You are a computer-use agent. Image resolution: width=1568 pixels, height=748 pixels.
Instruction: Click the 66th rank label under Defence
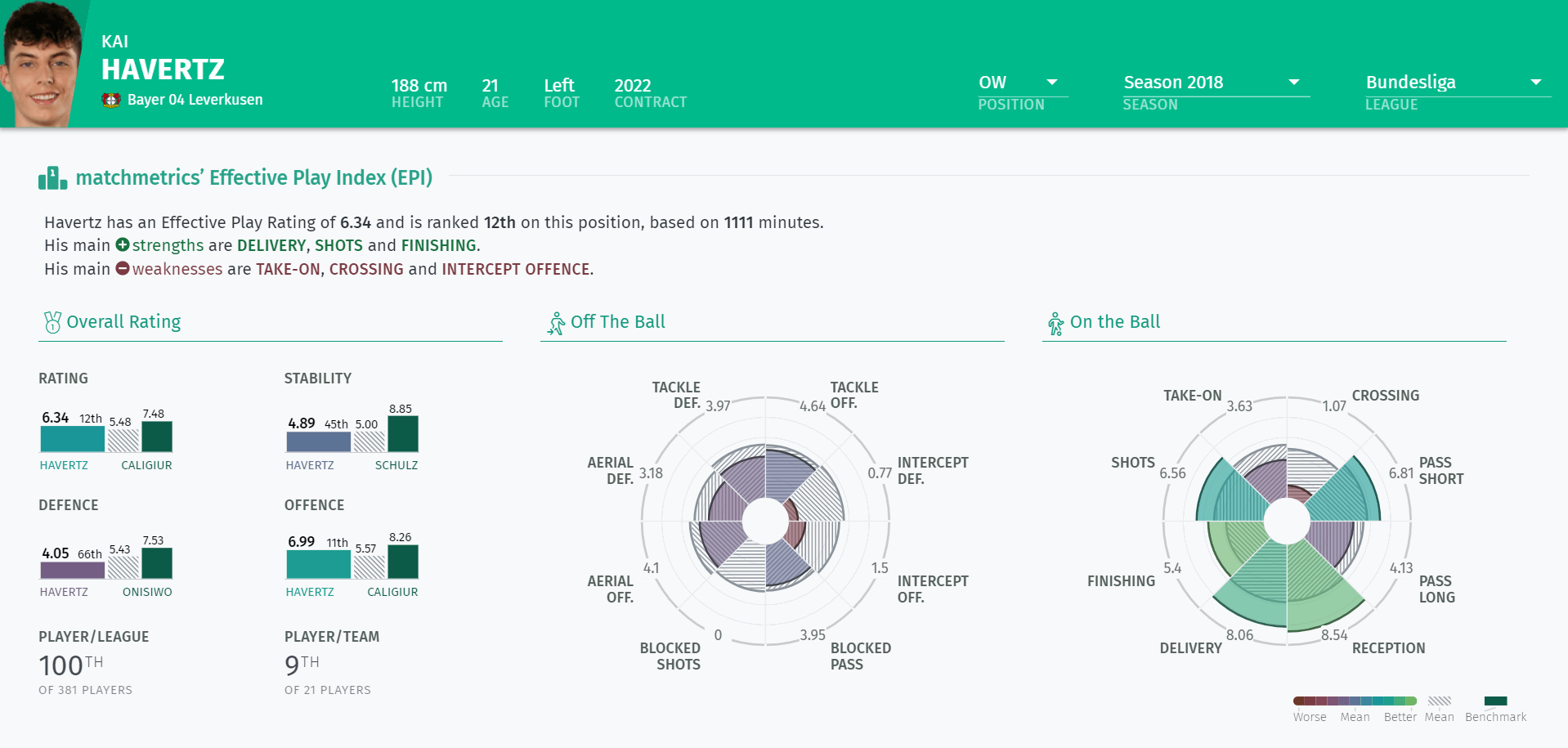[90, 554]
